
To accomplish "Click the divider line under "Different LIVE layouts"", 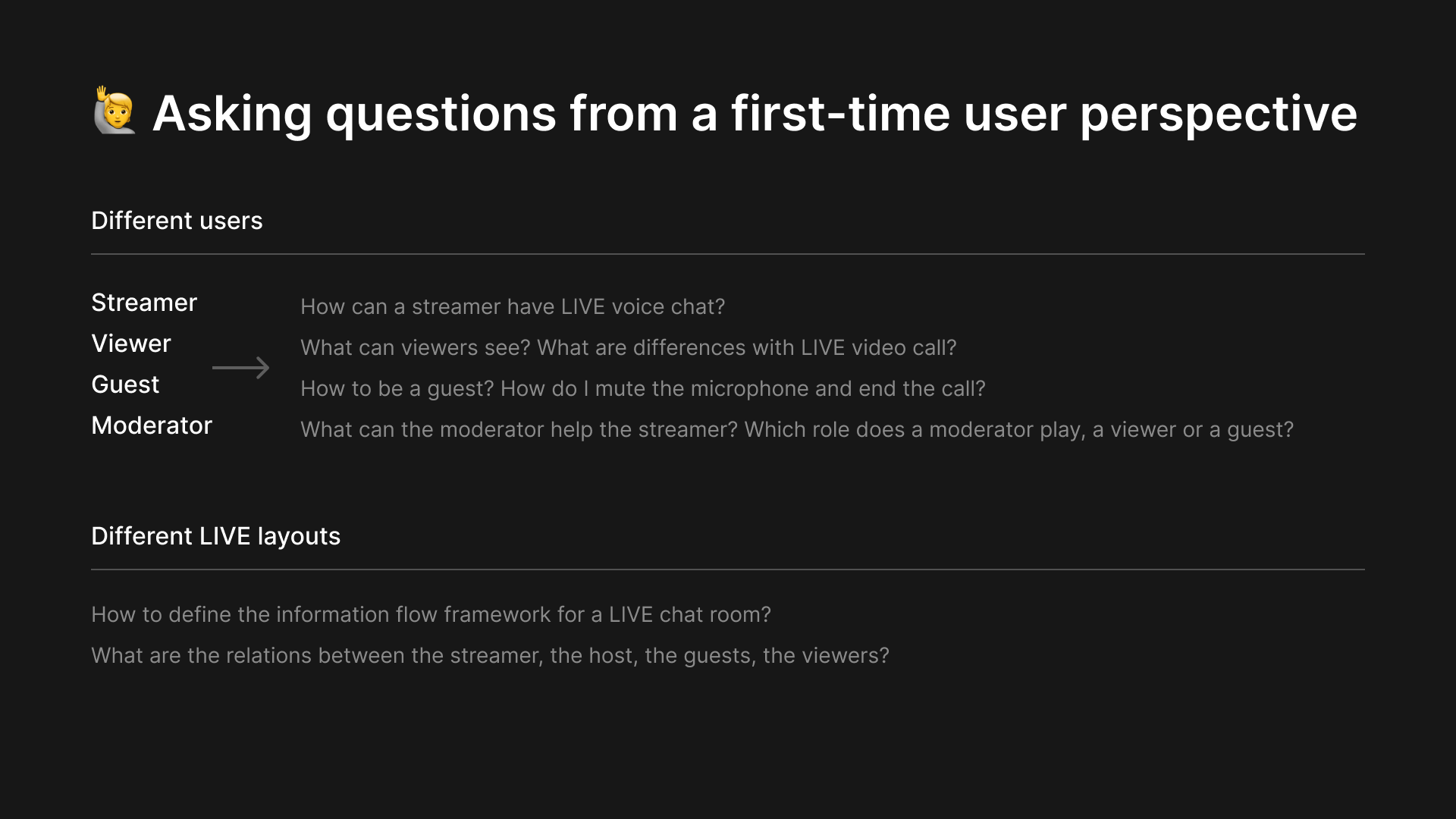I will [728, 570].
